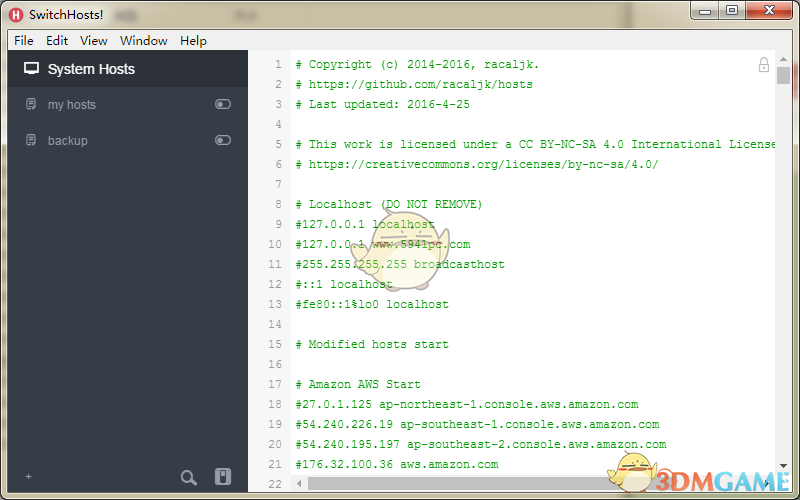Click the creativecommons.org license URL line

[x=477, y=164]
